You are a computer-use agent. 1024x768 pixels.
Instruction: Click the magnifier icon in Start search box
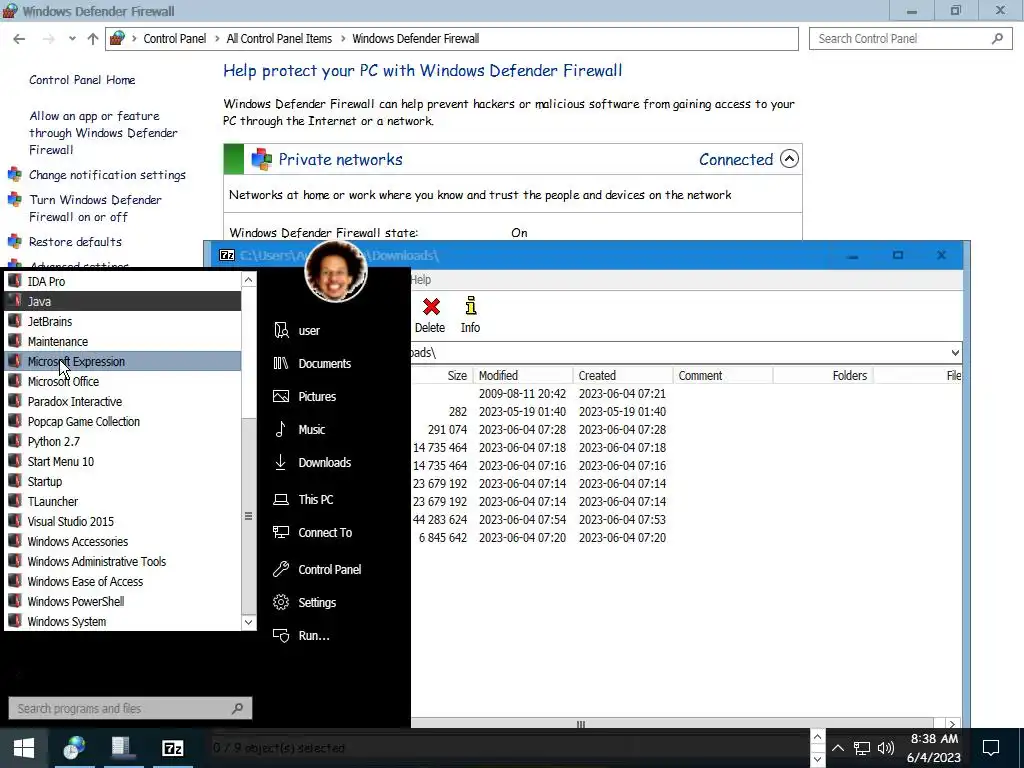pyautogui.click(x=238, y=709)
